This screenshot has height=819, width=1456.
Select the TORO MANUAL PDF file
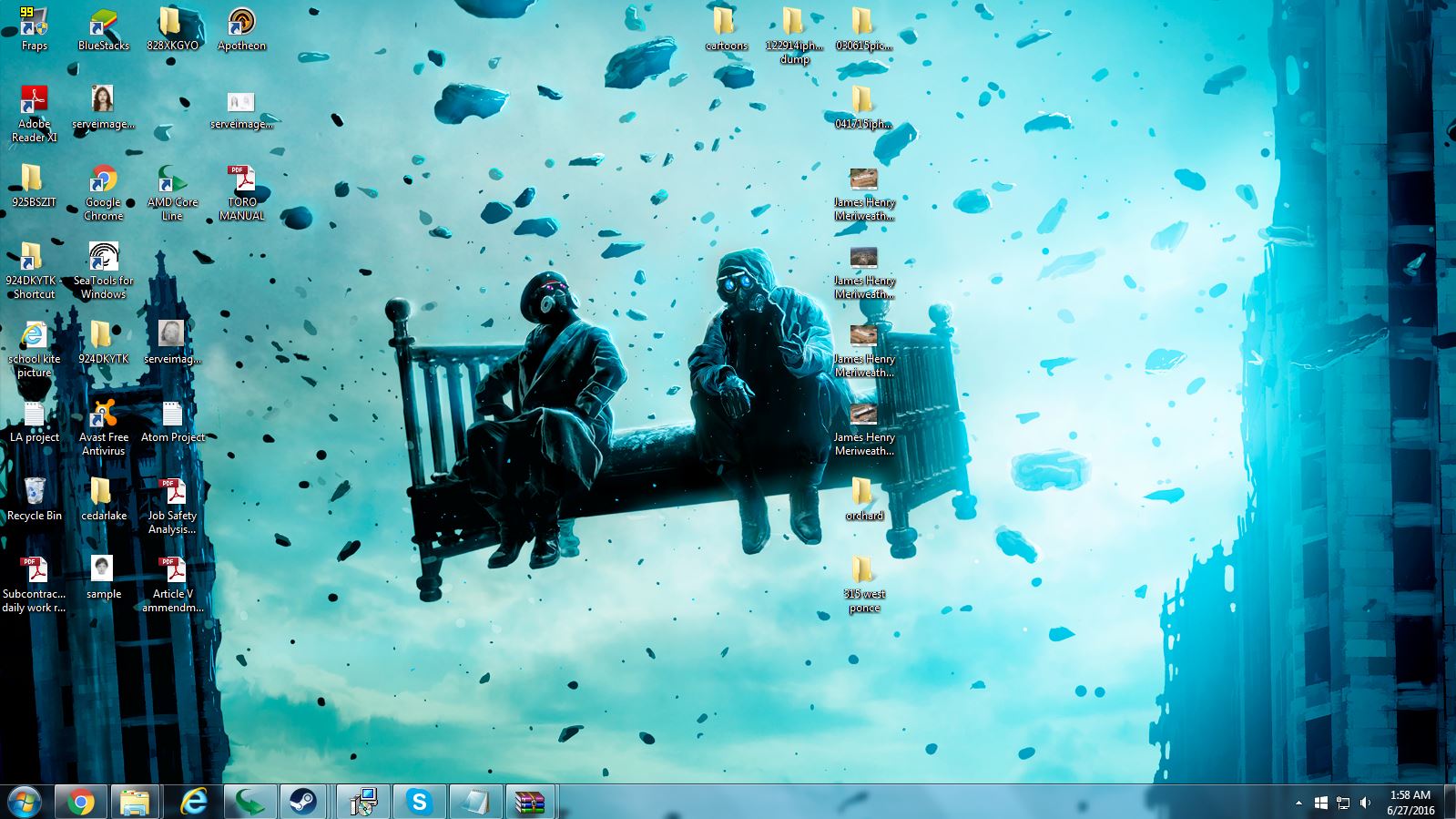coord(241,192)
